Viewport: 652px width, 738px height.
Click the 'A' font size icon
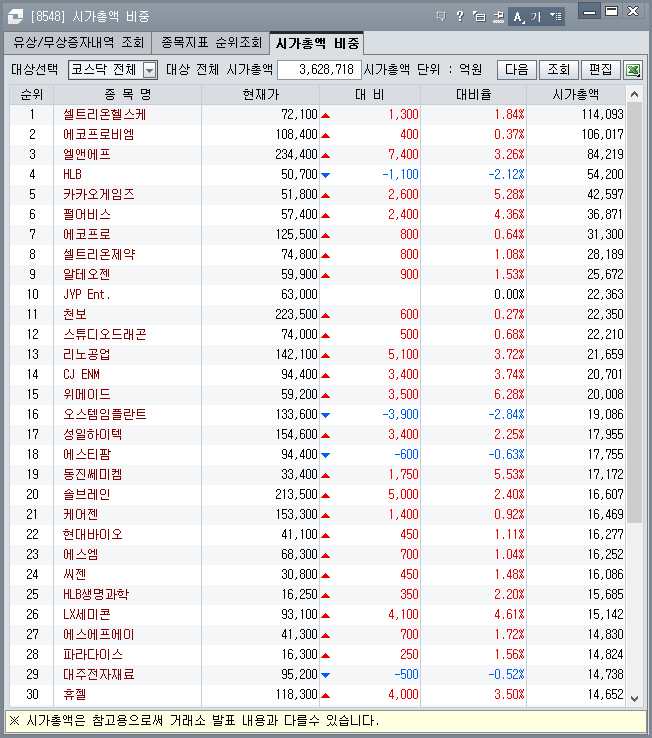pyautogui.click(x=517, y=17)
